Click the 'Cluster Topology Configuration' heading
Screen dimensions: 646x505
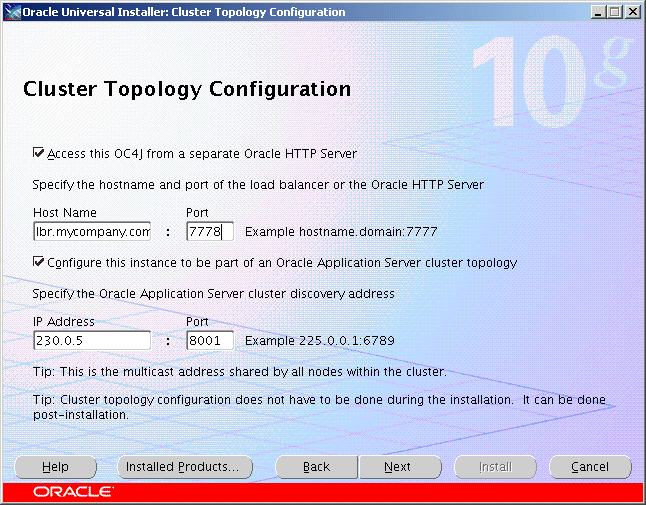point(187,89)
